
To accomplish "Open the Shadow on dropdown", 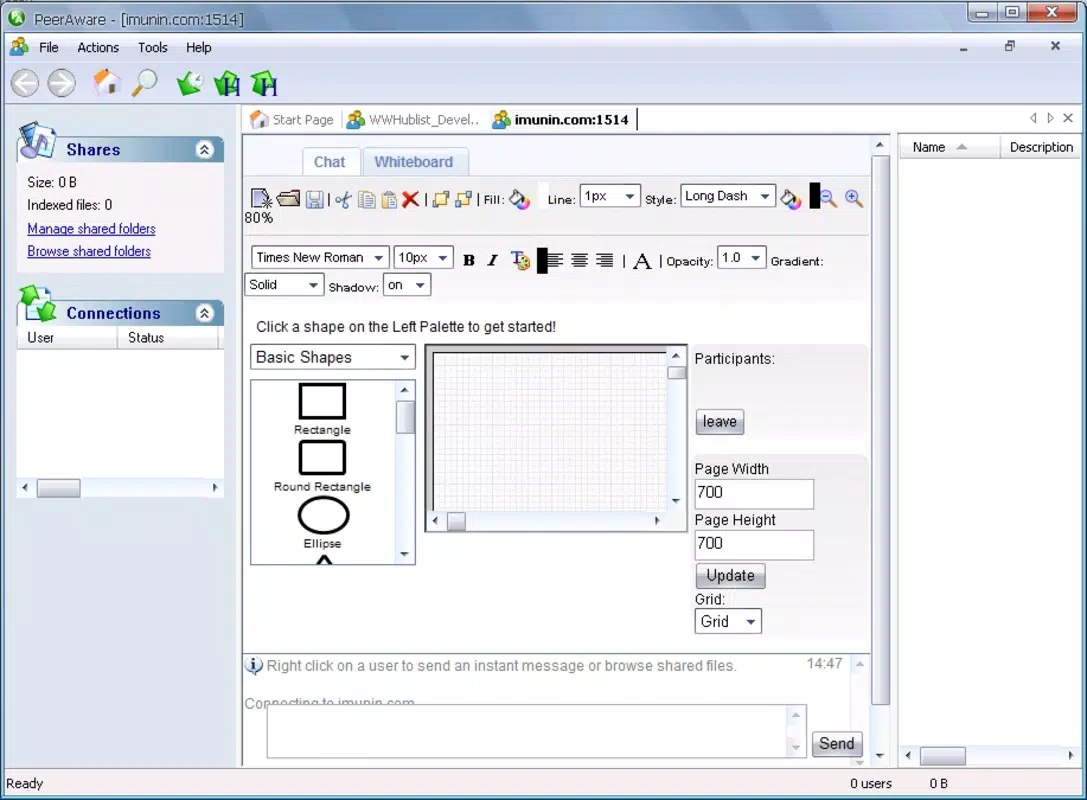I will (407, 285).
